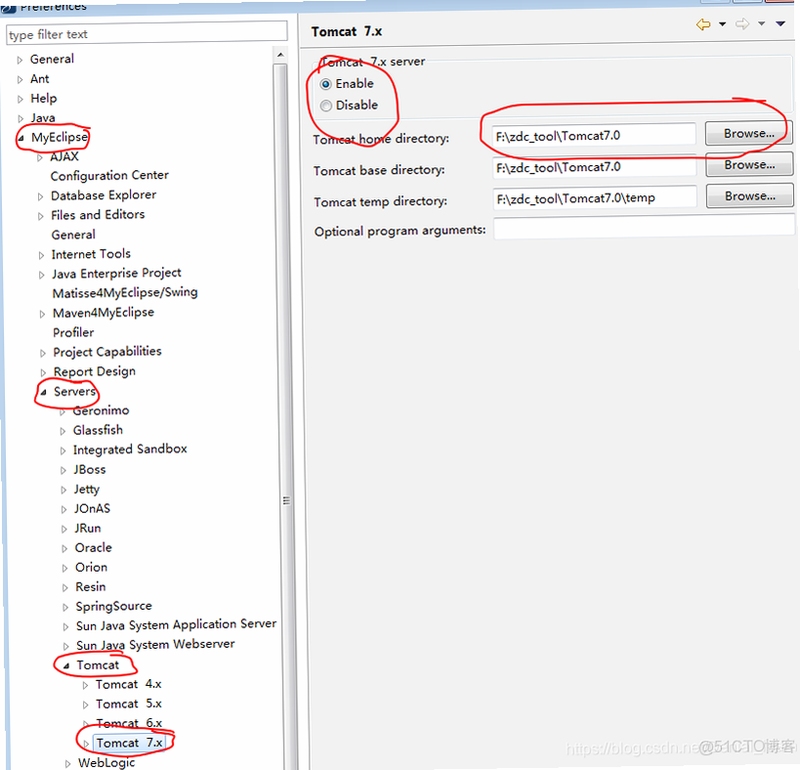800x770 pixels.
Task: Expand the General top-level node
Action: pyautogui.click(x=19, y=60)
